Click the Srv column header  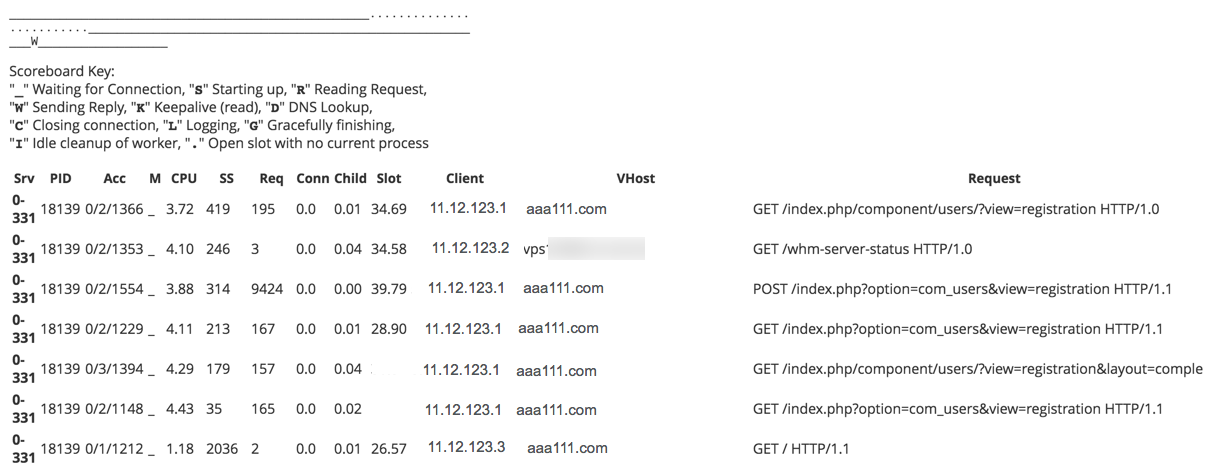click(24, 179)
